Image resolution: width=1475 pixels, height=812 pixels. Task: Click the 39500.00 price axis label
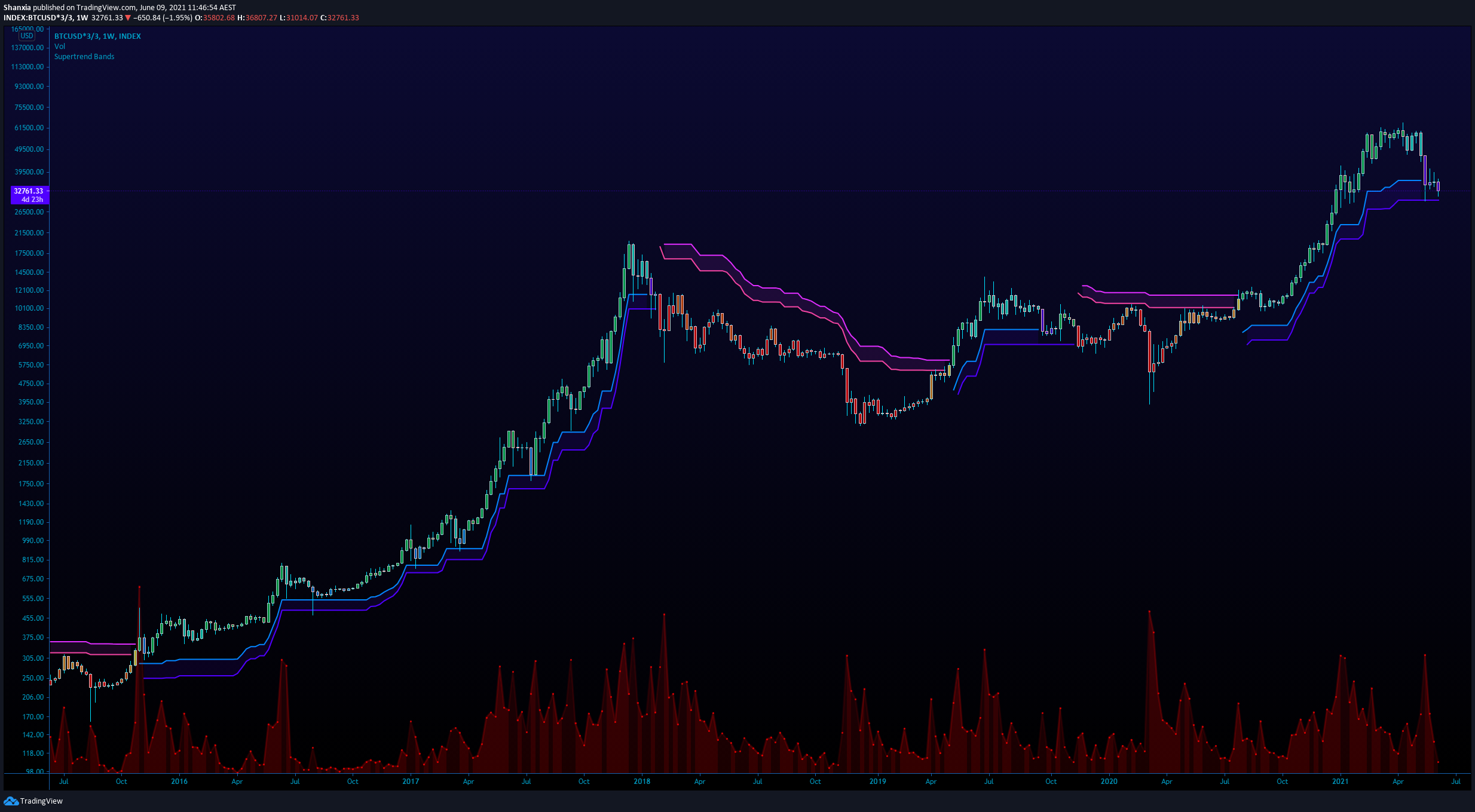[29, 172]
